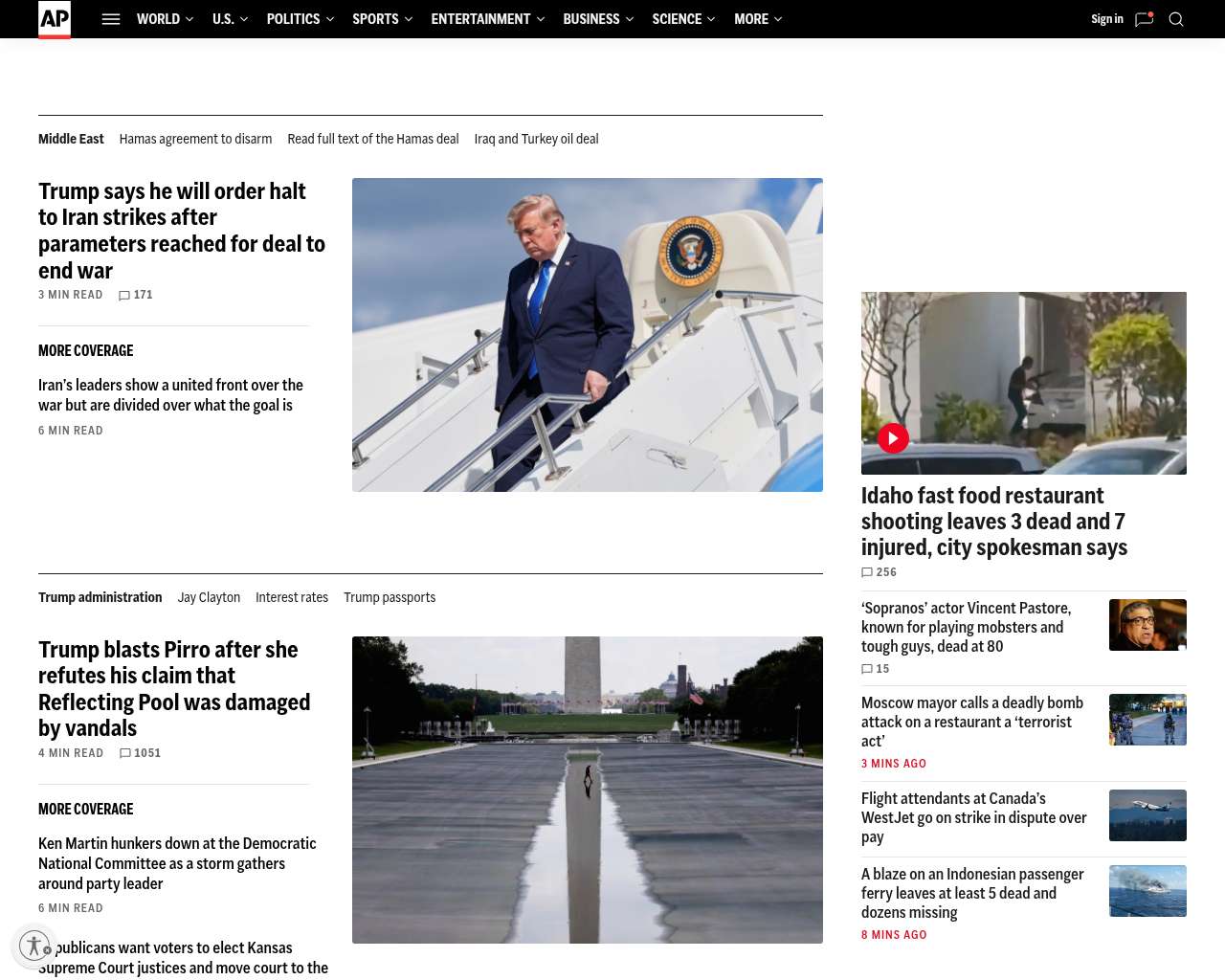Click the '8 MINS AGO' timestamp

click(894, 935)
